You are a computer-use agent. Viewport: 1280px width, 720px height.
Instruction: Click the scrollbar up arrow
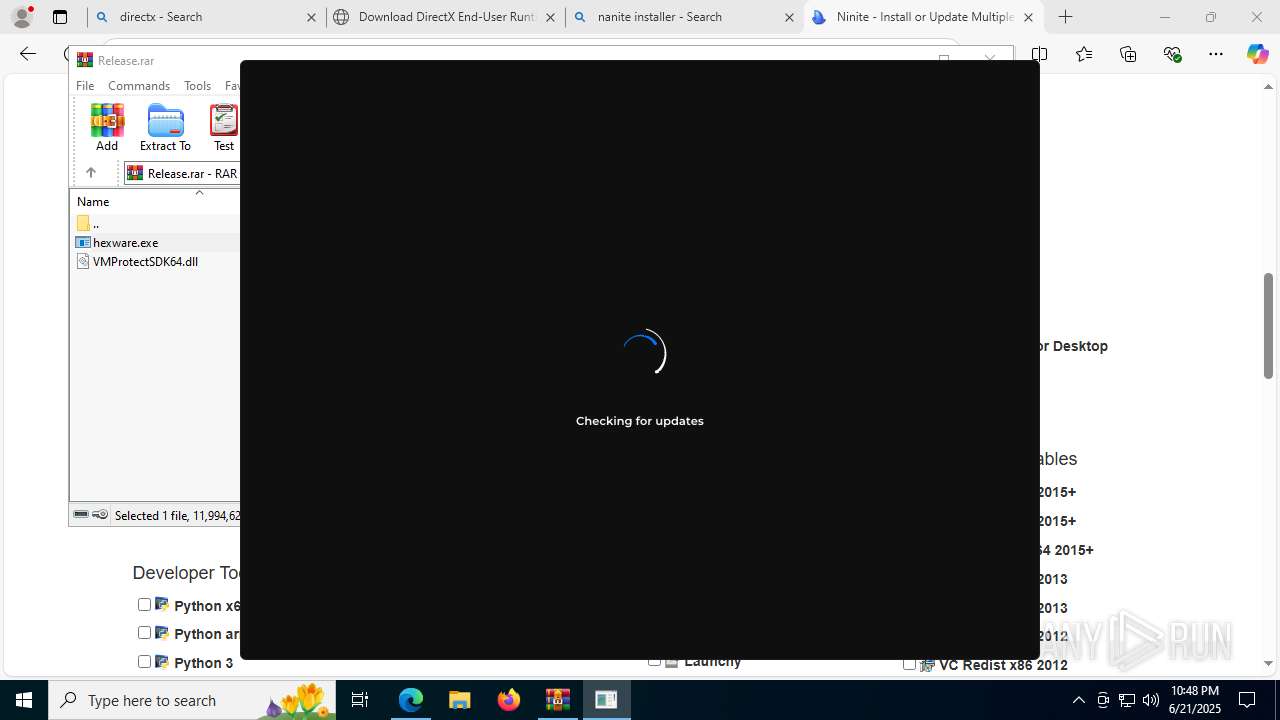(1268, 87)
